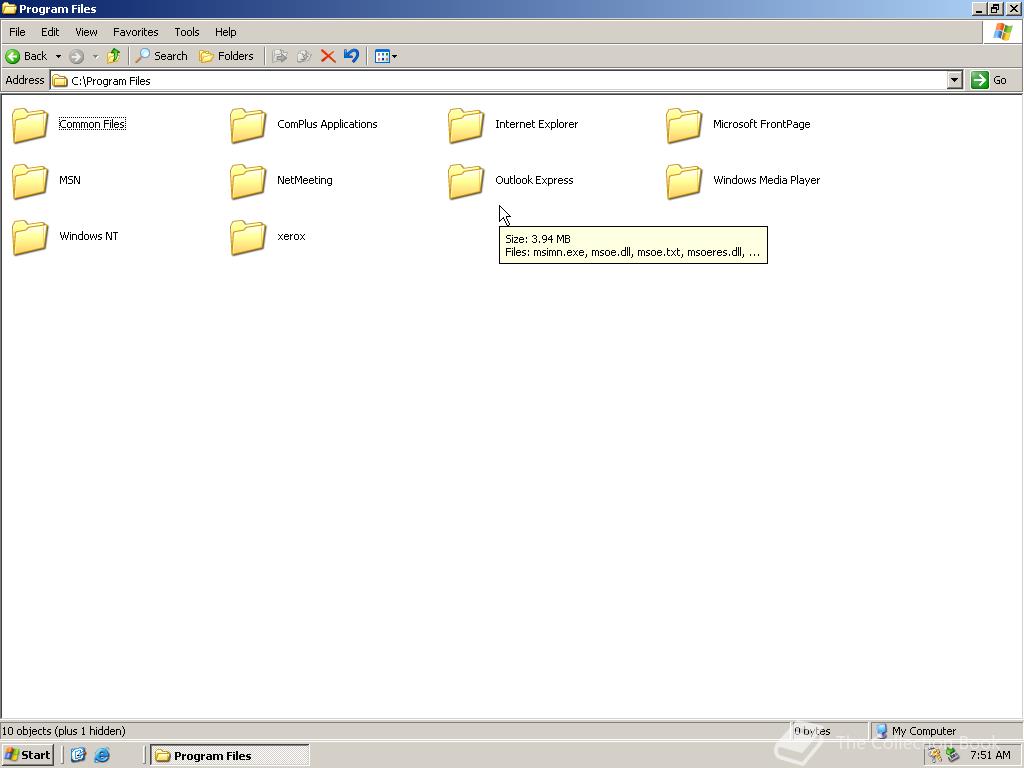
Task: Click the first system tray icon
Action: click(x=936, y=755)
